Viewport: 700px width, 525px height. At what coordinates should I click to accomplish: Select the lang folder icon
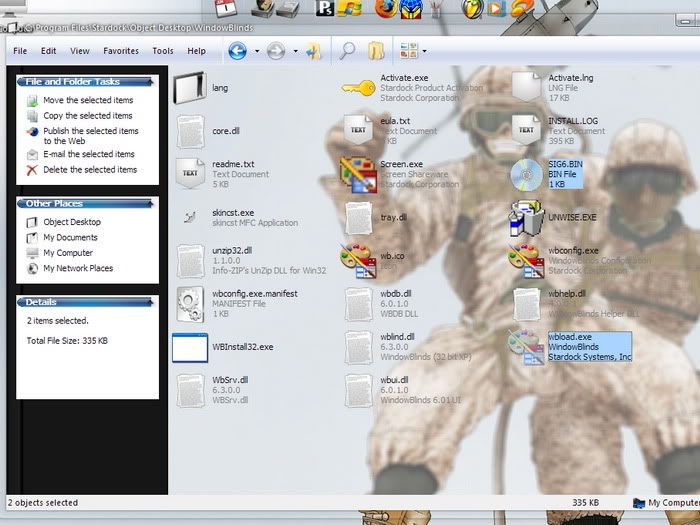click(190, 88)
